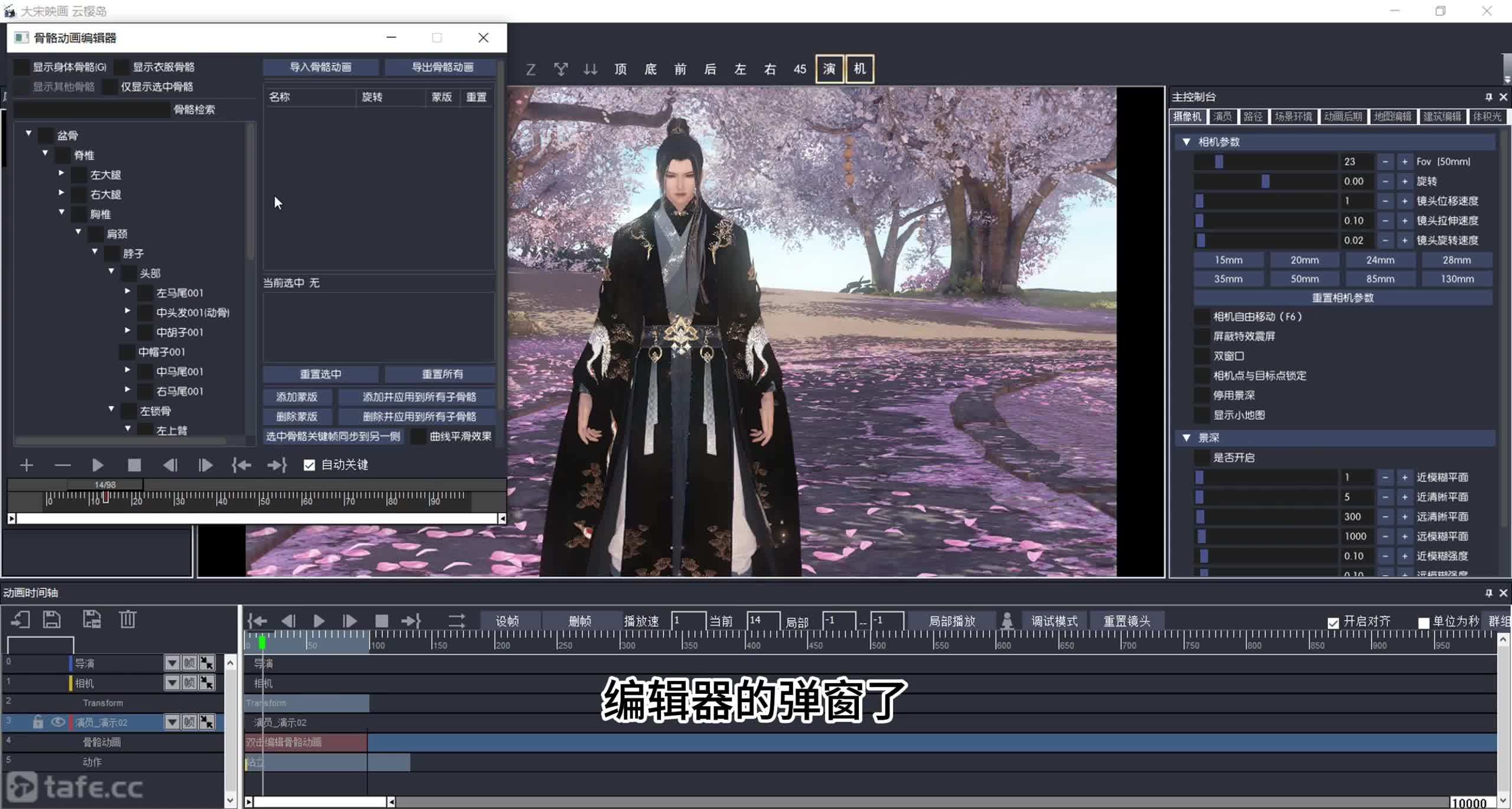The height and width of the screenshot is (809, 1512).
Task: Jump to timeline end in main timeline toolbar
Action: pos(410,621)
